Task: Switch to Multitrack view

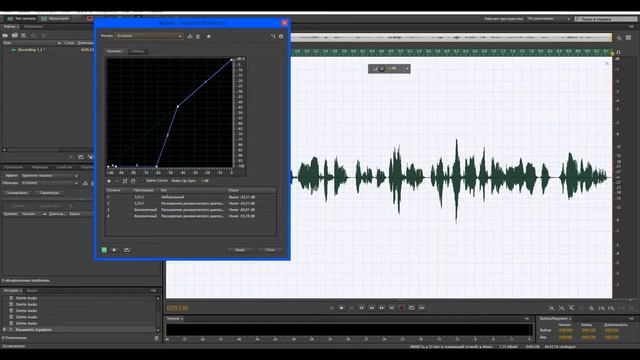Action: (55, 18)
